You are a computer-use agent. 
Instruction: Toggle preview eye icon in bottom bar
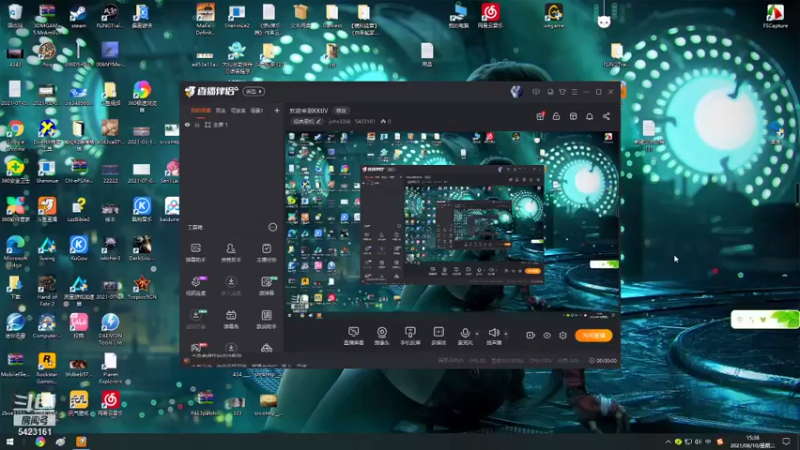click(x=546, y=335)
